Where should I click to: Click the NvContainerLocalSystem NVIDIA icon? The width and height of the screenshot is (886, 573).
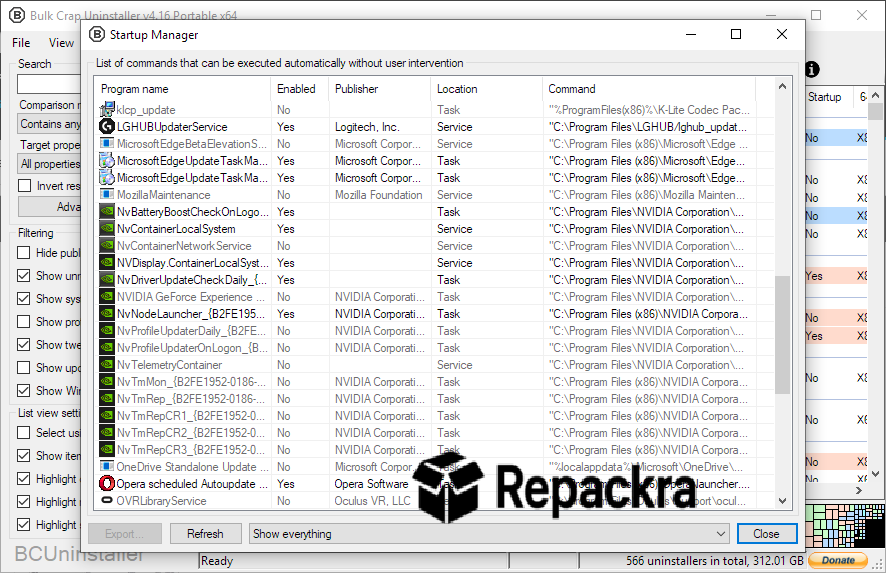click(x=107, y=228)
